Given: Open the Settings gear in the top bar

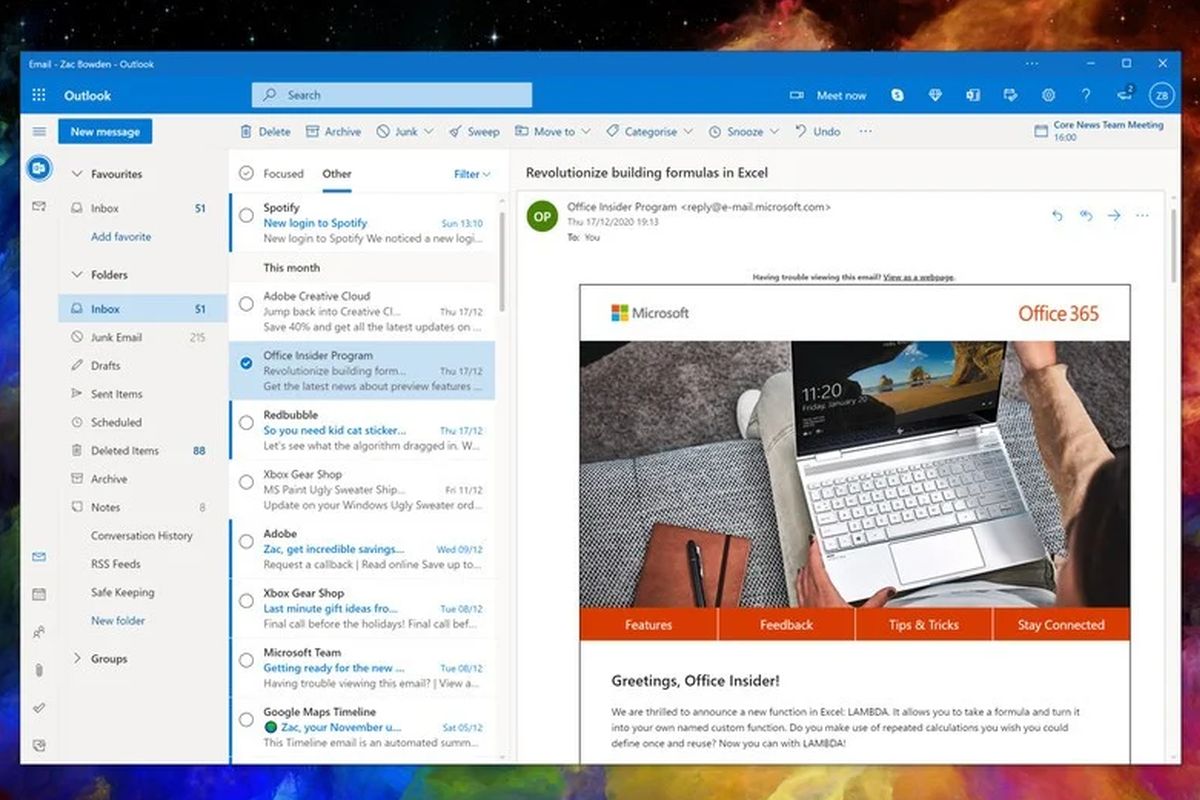Looking at the screenshot, I should point(1048,95).
